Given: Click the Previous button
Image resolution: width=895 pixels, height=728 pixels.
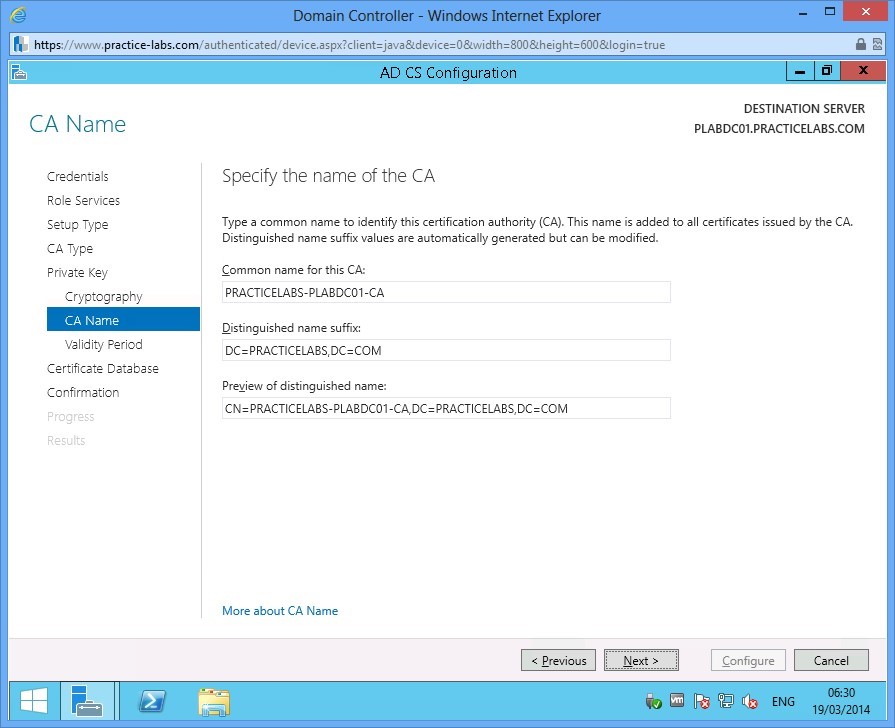Looking at the screenshot, I should 558,660.
